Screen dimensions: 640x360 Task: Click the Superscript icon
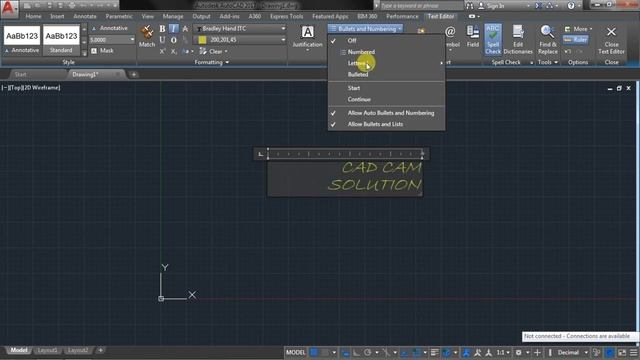tap(162, 51)
